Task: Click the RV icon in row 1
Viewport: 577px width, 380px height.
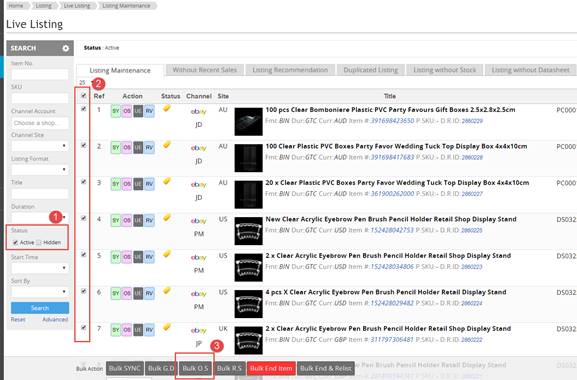Action: pyautogui.click(x=149, y=111)
